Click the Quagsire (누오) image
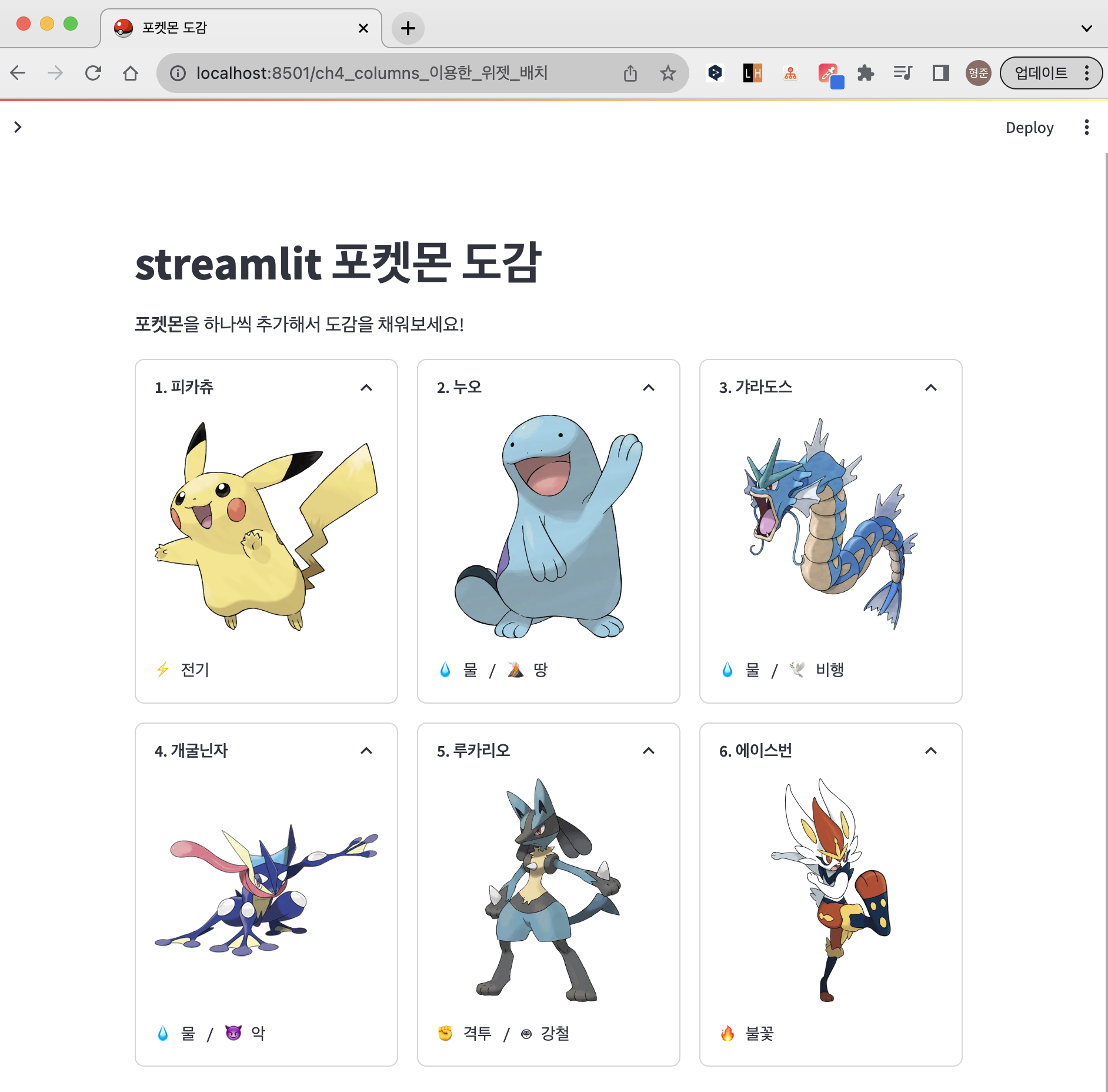The height and width of the screenshot is (1092, 1108). click(549, 526)
